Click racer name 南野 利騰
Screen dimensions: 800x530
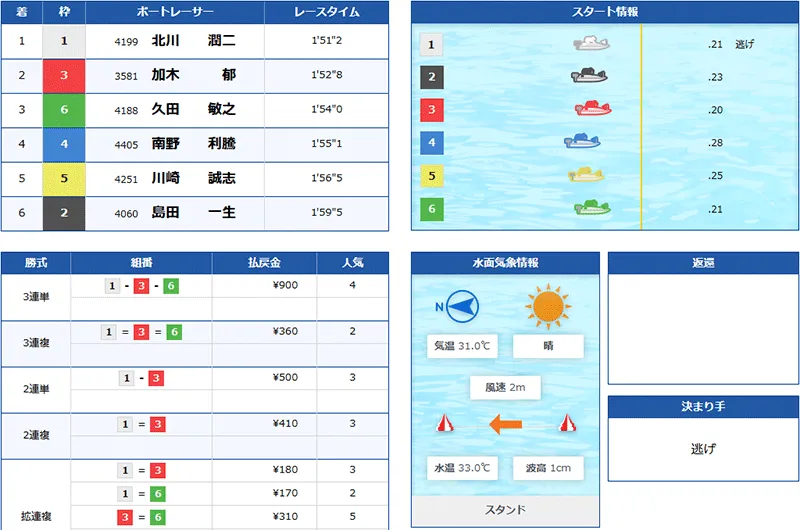[x=193, y=144]
